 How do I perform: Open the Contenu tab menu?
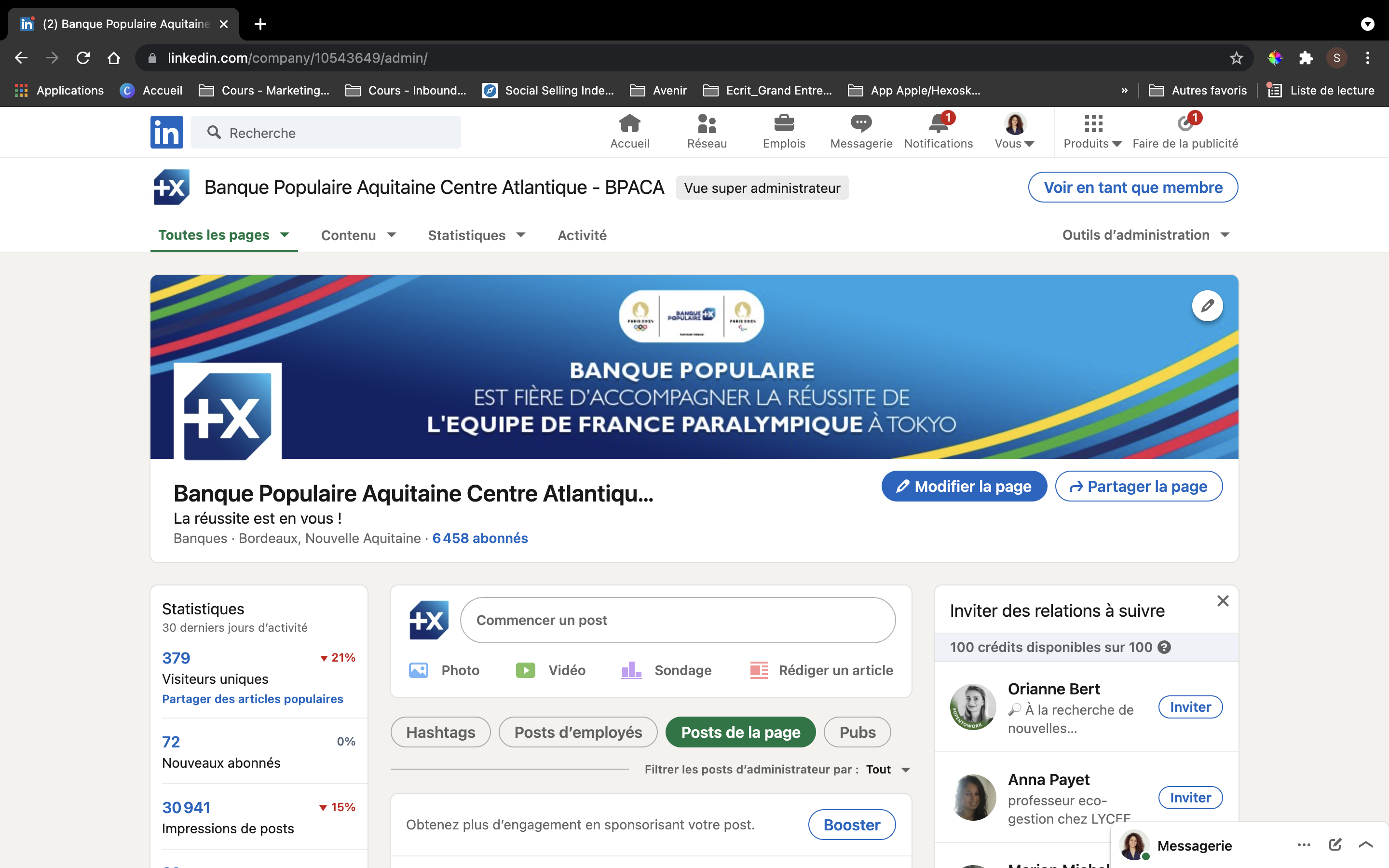point(358,235)
